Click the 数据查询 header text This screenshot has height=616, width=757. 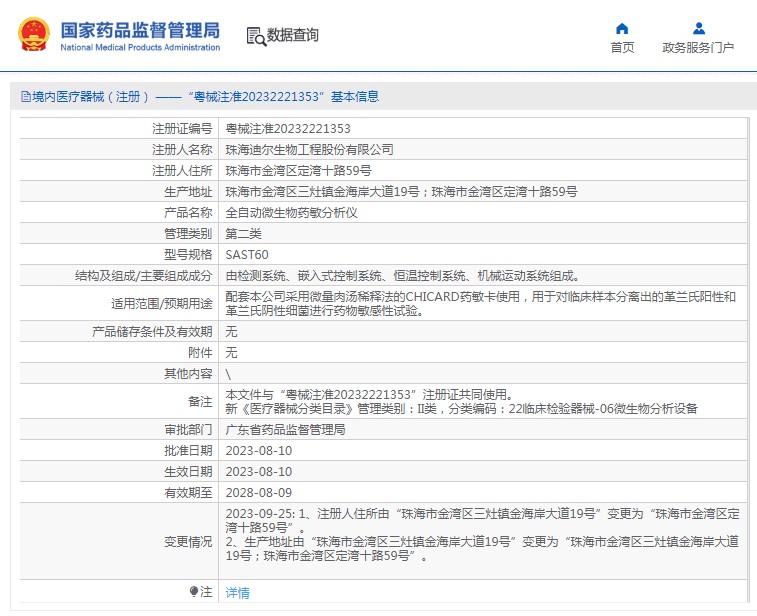[293, 36]
